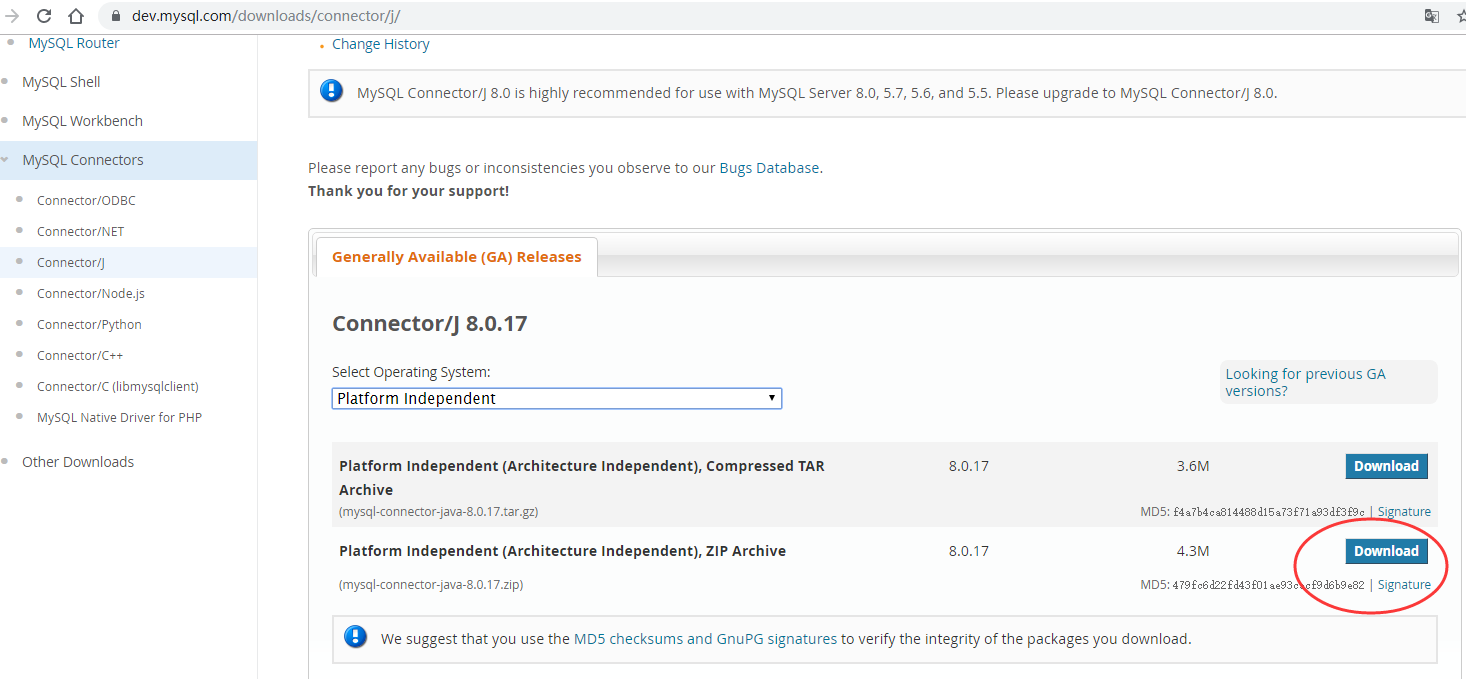Open the Change History link

tap(381, 44)
